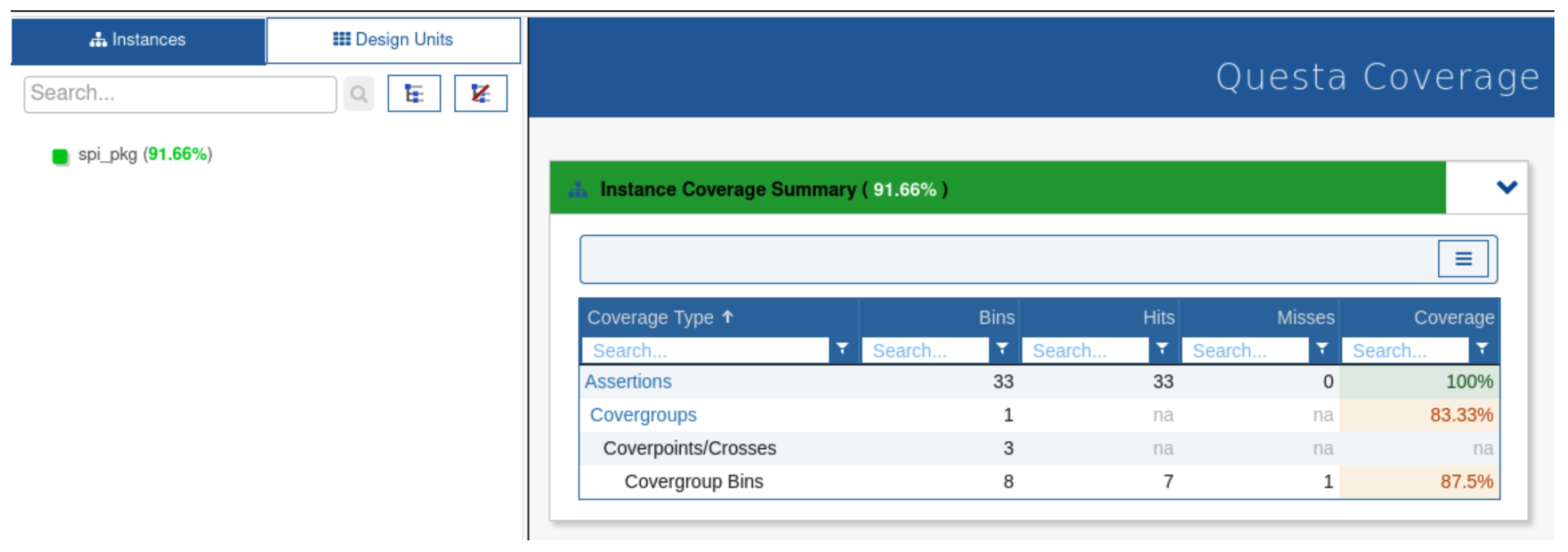Open the Covergroups link

[643, 416]
